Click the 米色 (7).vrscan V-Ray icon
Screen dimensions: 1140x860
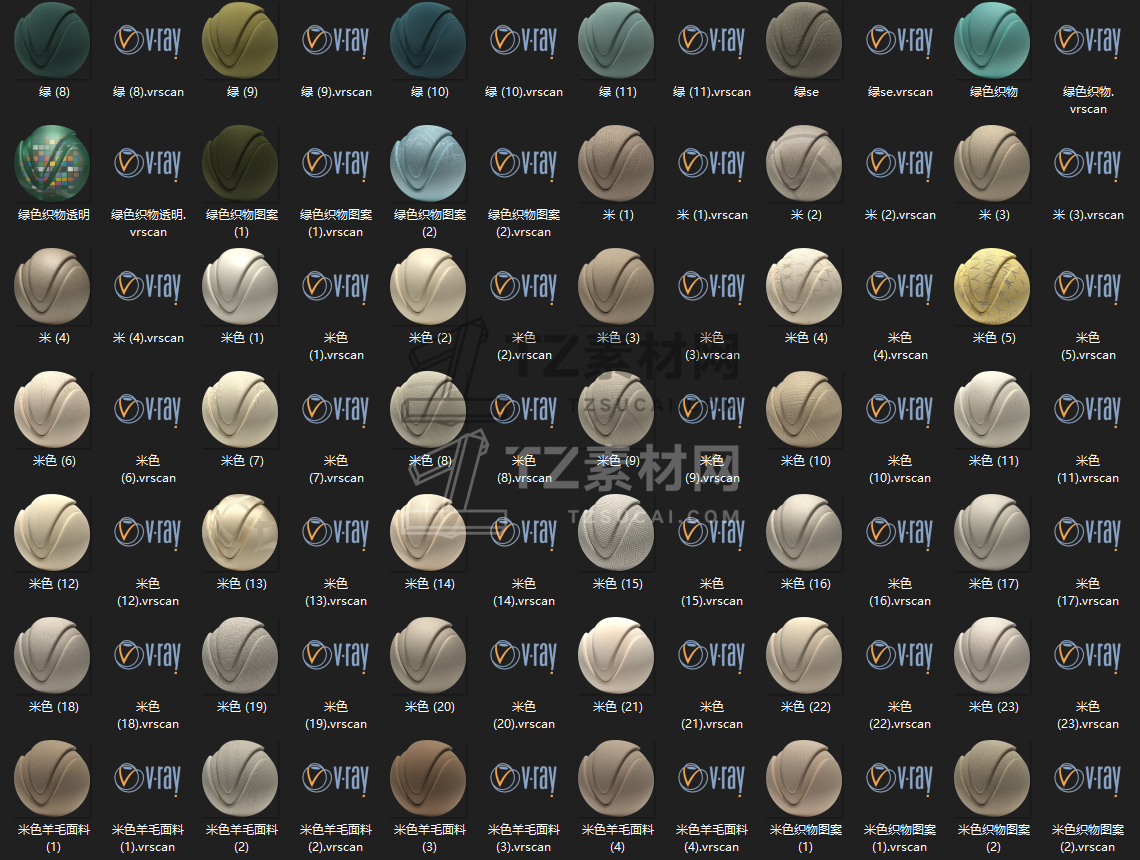point(336,409)
